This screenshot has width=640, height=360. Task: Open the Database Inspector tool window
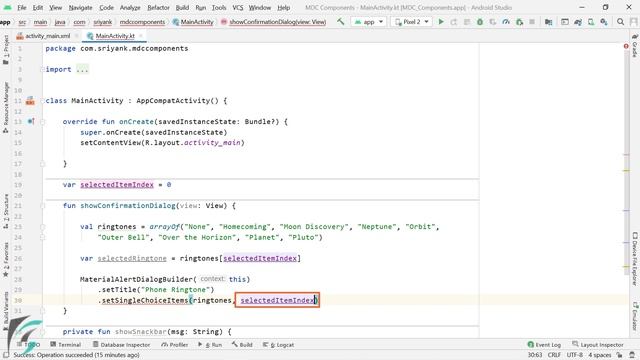121,345
